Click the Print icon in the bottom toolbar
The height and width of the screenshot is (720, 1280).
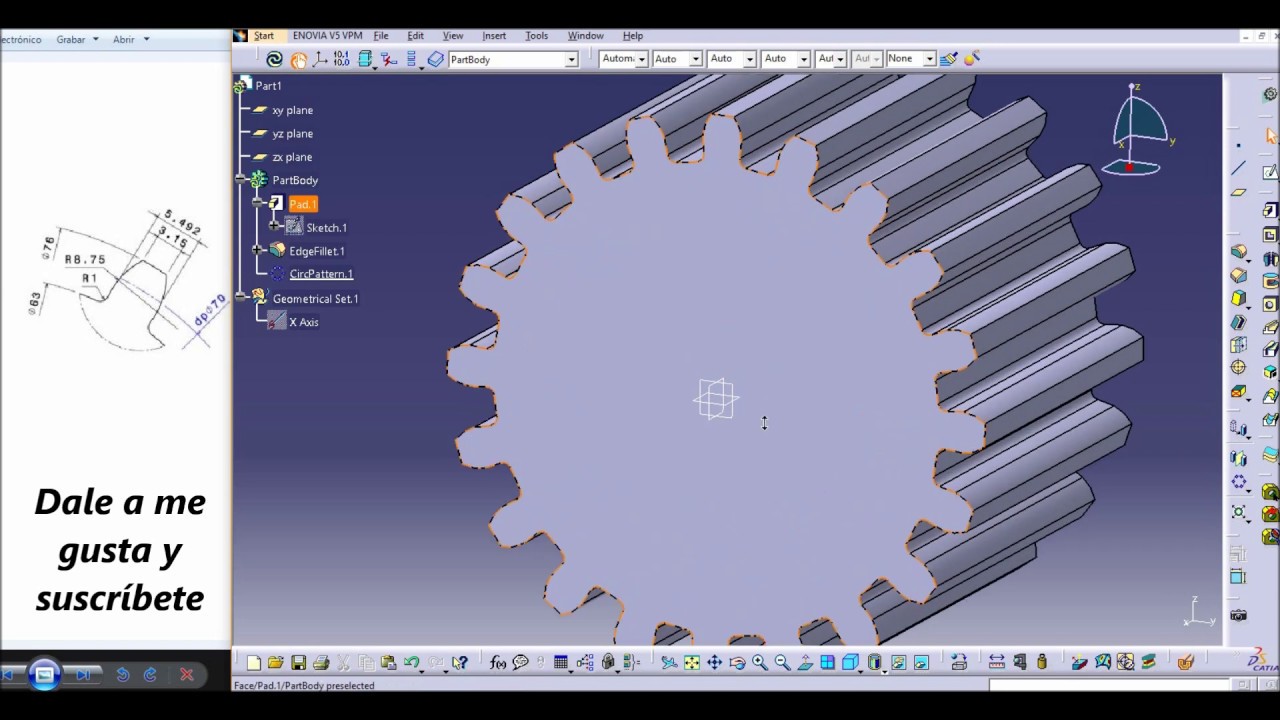point(321,662)
